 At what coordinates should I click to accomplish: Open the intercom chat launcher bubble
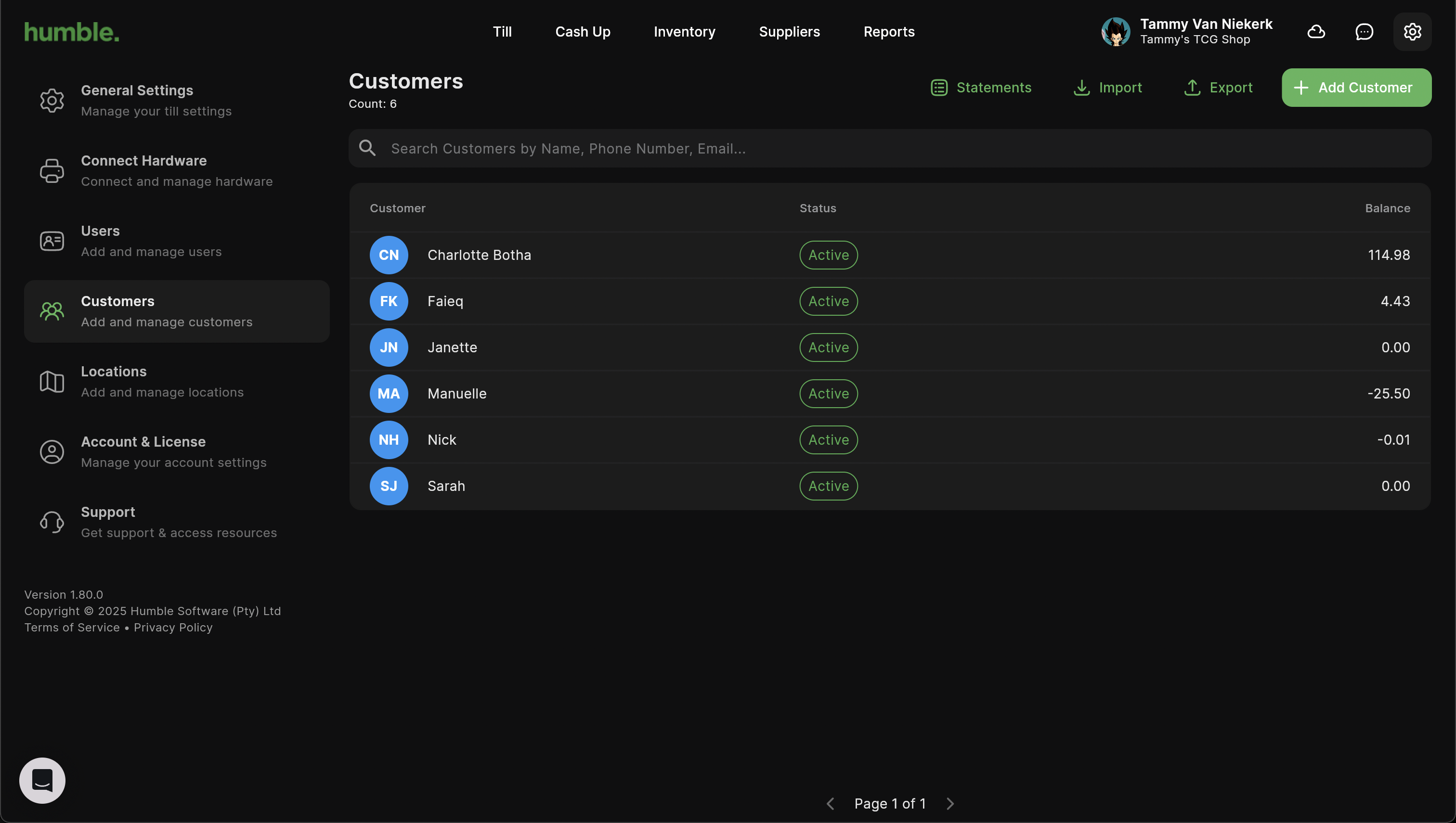(x=42, y=780)
